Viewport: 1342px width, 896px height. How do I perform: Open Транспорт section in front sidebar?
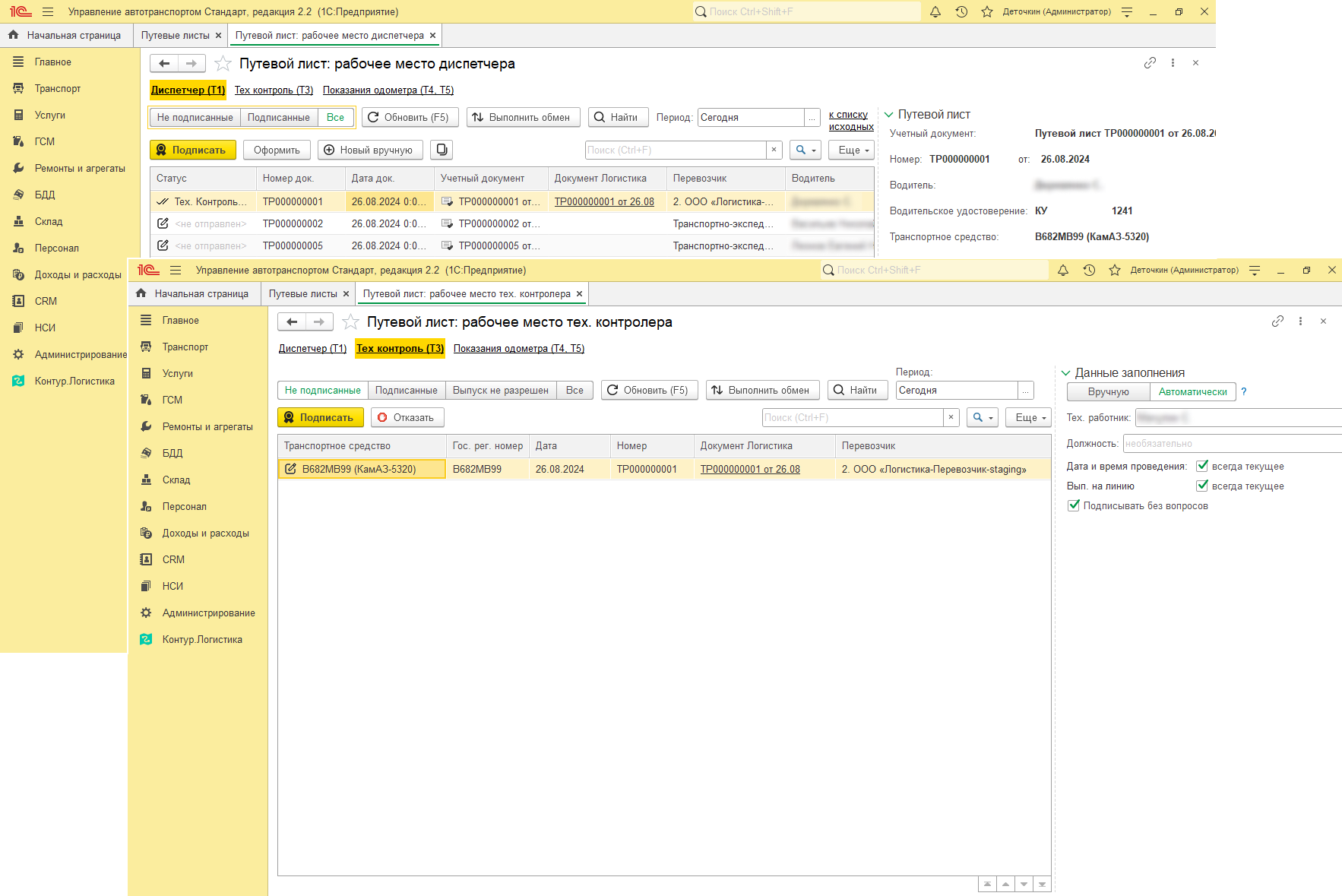[185, 347]
